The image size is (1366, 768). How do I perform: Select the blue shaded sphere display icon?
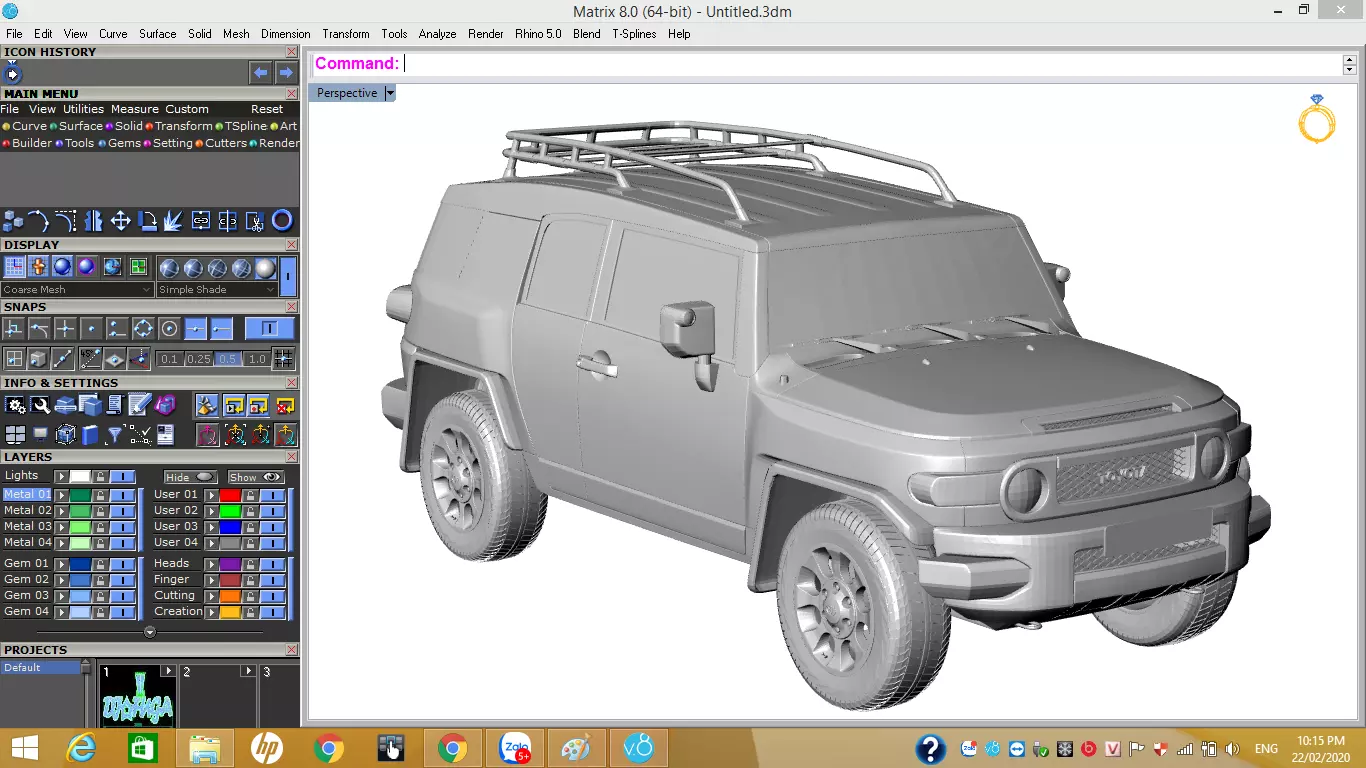pos(63,267)
